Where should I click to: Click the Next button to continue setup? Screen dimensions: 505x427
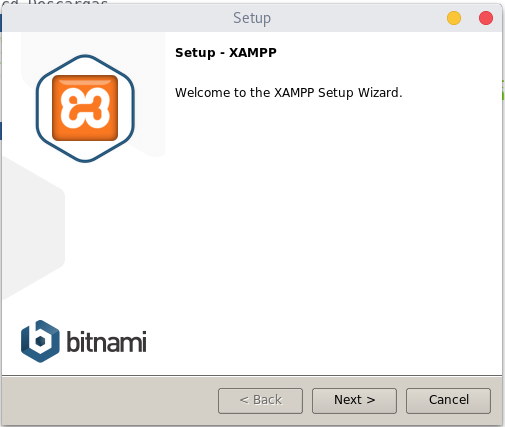pyautogui.click(x=354, y=400)
